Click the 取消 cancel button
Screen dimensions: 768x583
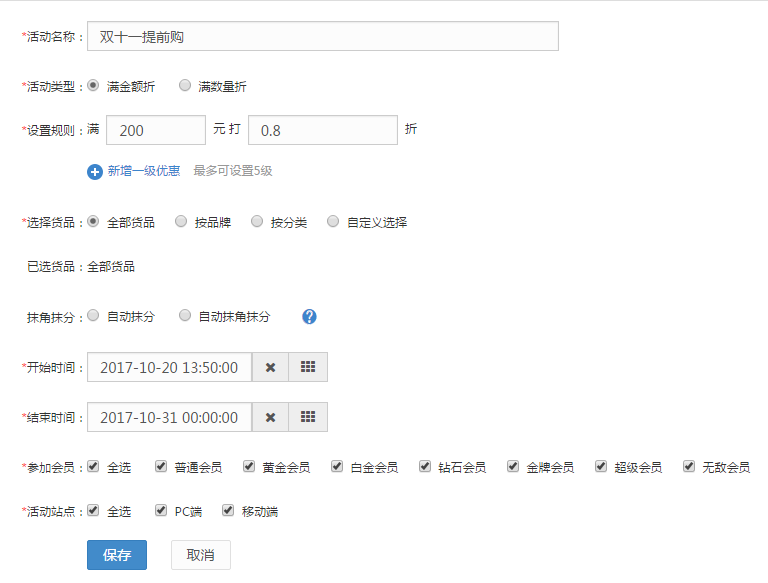coord(200,555)
